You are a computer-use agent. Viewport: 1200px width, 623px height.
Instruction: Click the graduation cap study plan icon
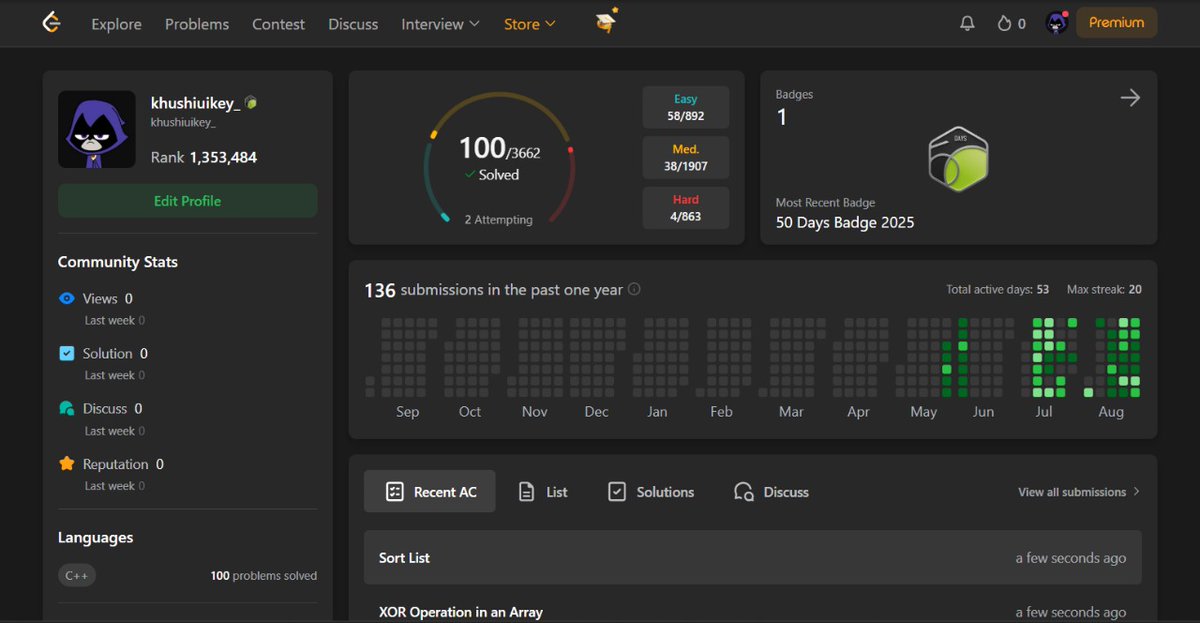click(x=606, y=21)
